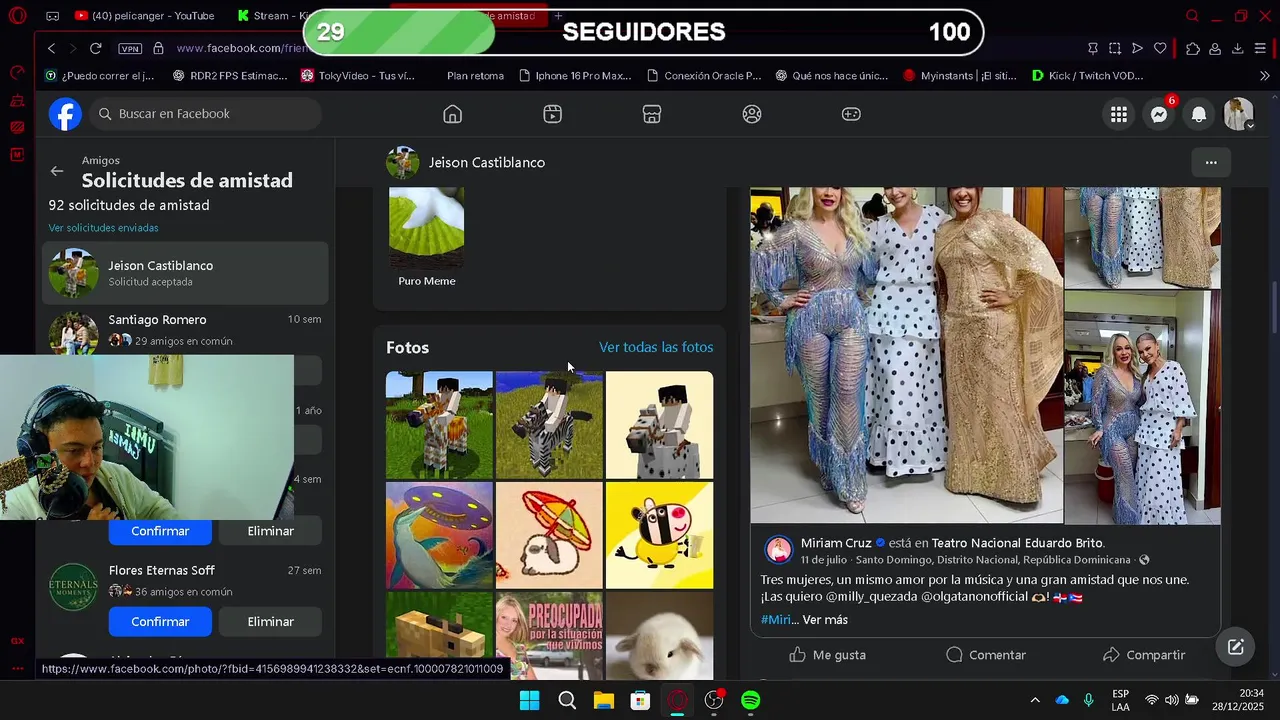Open Facebook Gaming controller icon
Viewport: 1280px width, 720px height.
point(851,114)
